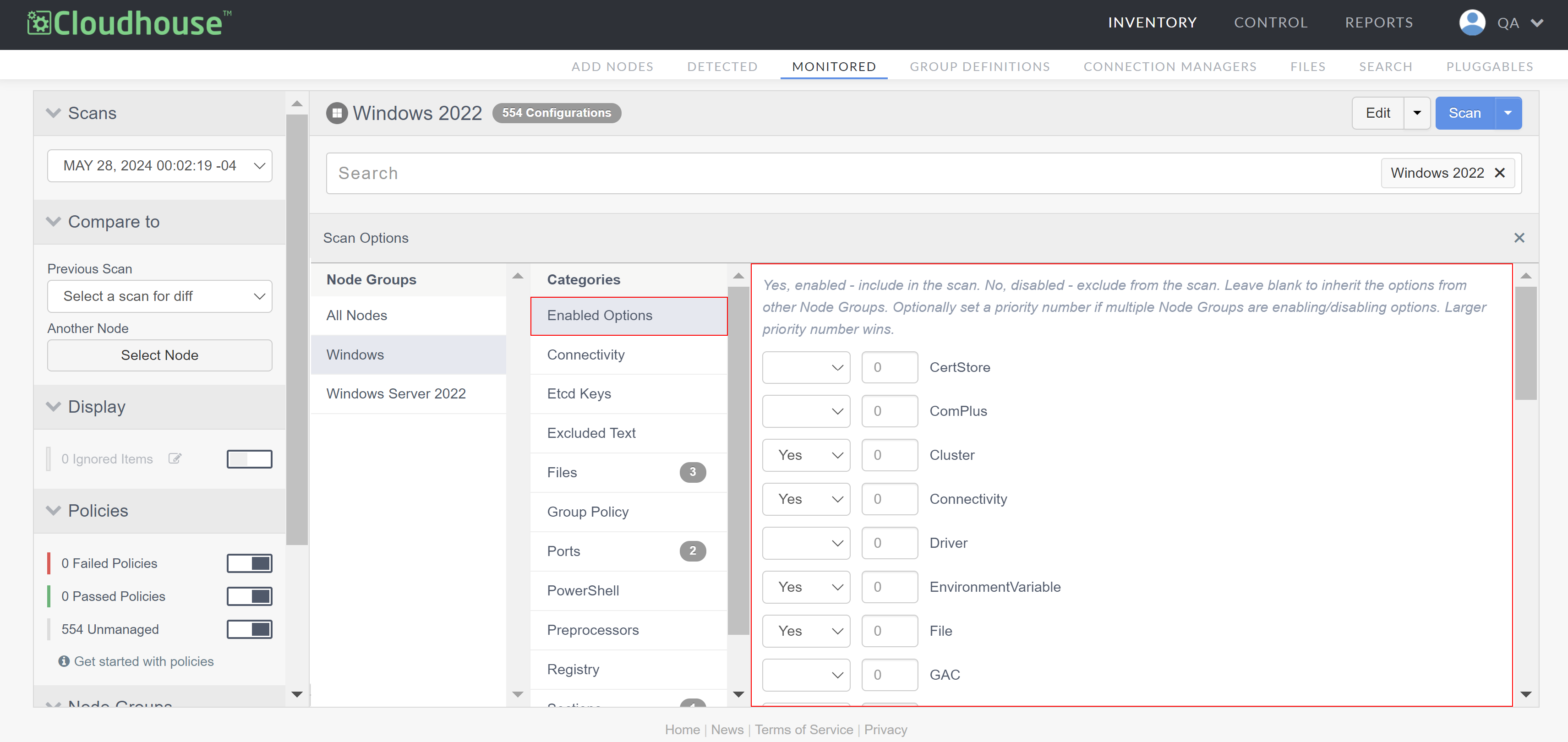Click the blue Scan button
Screen dimensions: 1568x742
tap(1464, 113)
